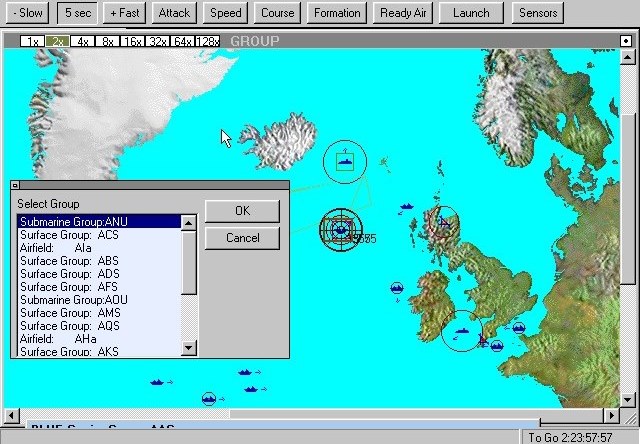
Task: Click the submarine icon at bottom of map
Action: 209,398
